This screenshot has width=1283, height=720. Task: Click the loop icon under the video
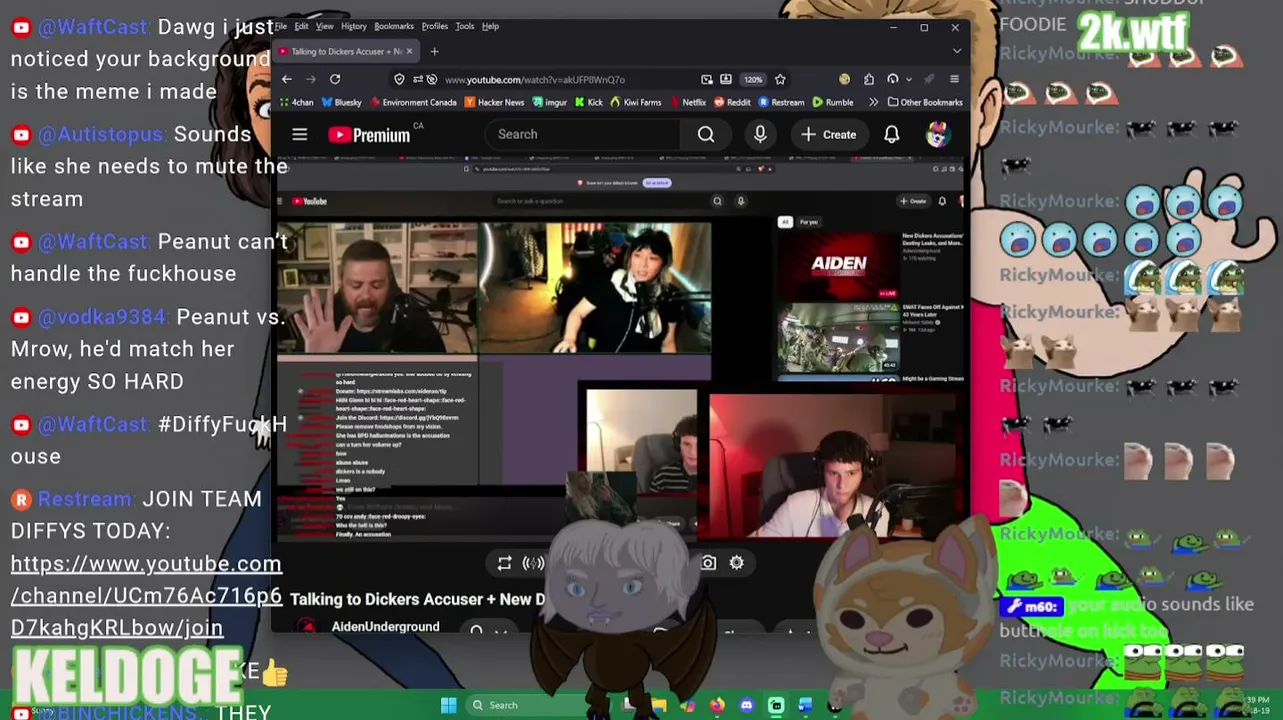click(504, 563)
